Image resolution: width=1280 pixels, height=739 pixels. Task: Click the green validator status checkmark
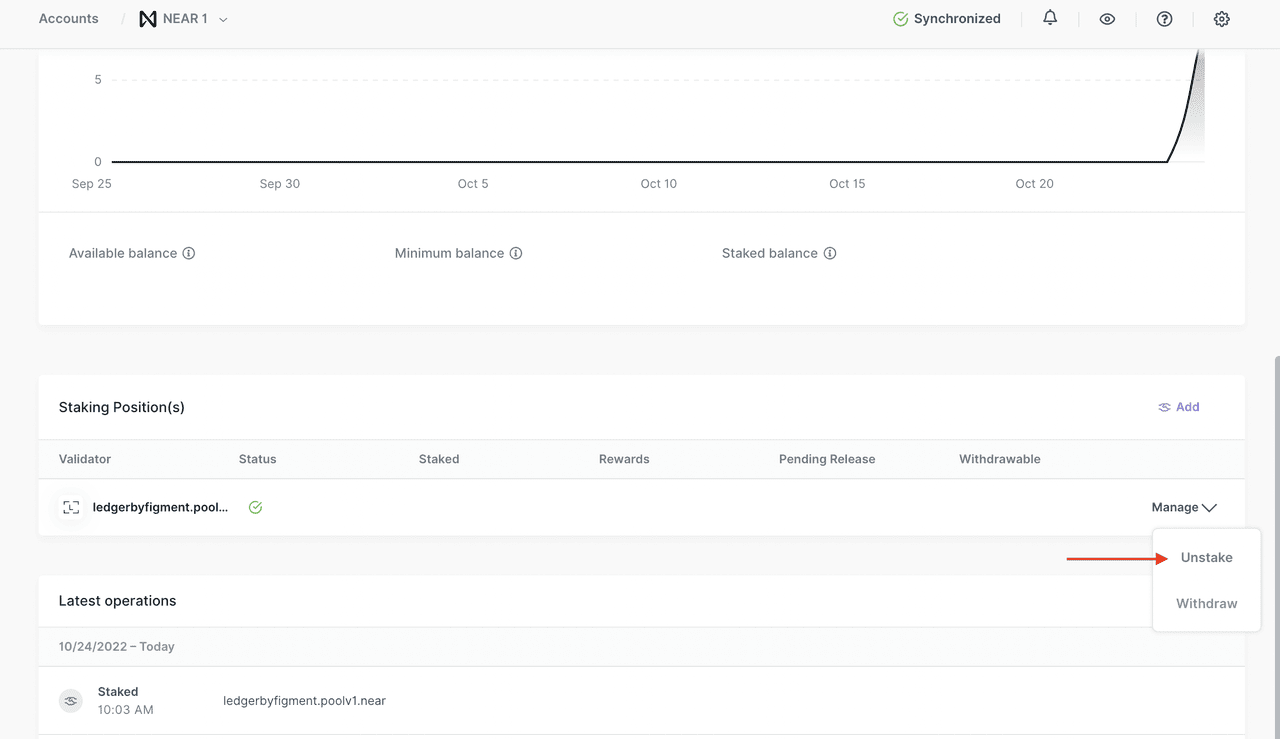click(255, 508)
